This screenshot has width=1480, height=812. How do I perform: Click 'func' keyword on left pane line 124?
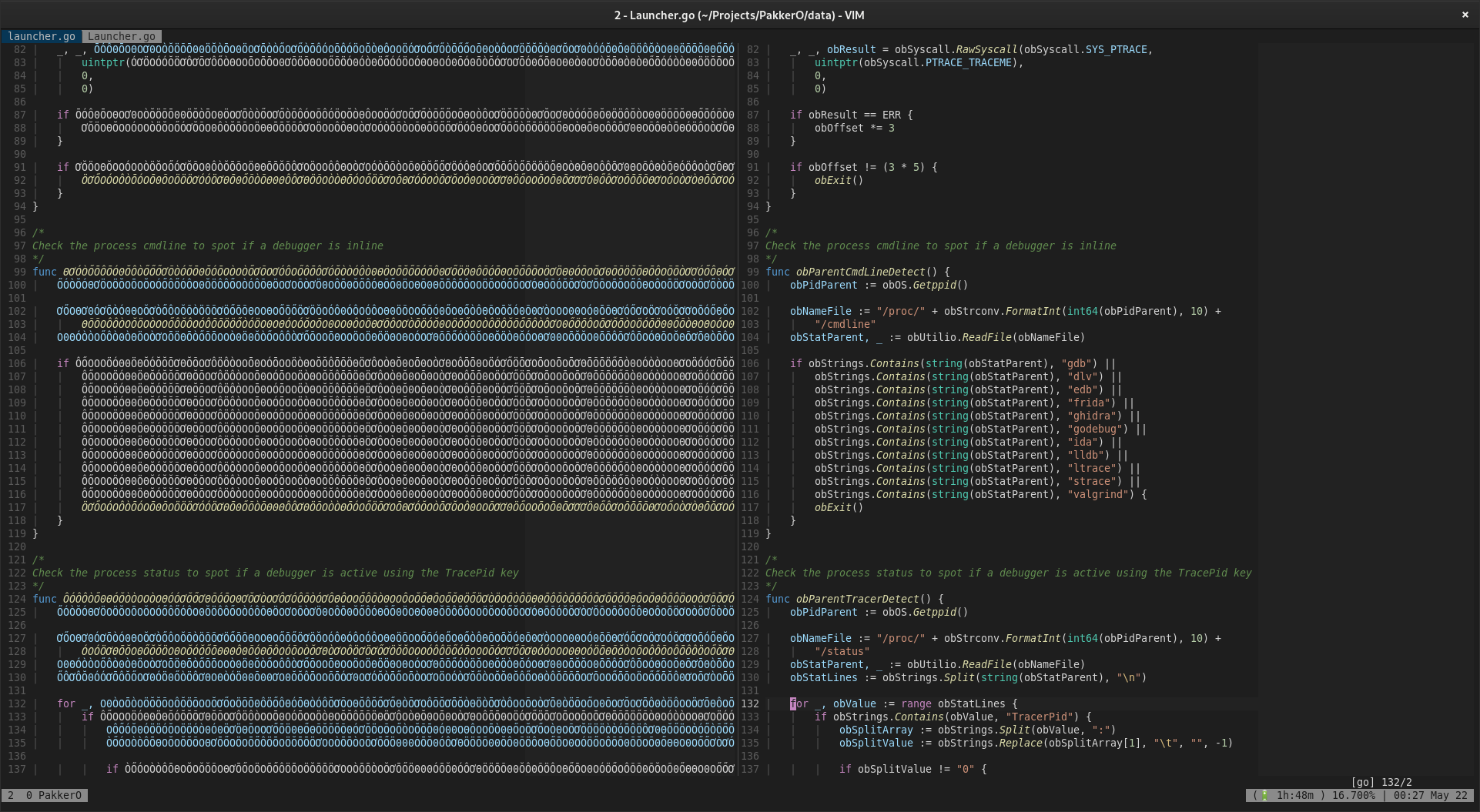coord(45,599)
